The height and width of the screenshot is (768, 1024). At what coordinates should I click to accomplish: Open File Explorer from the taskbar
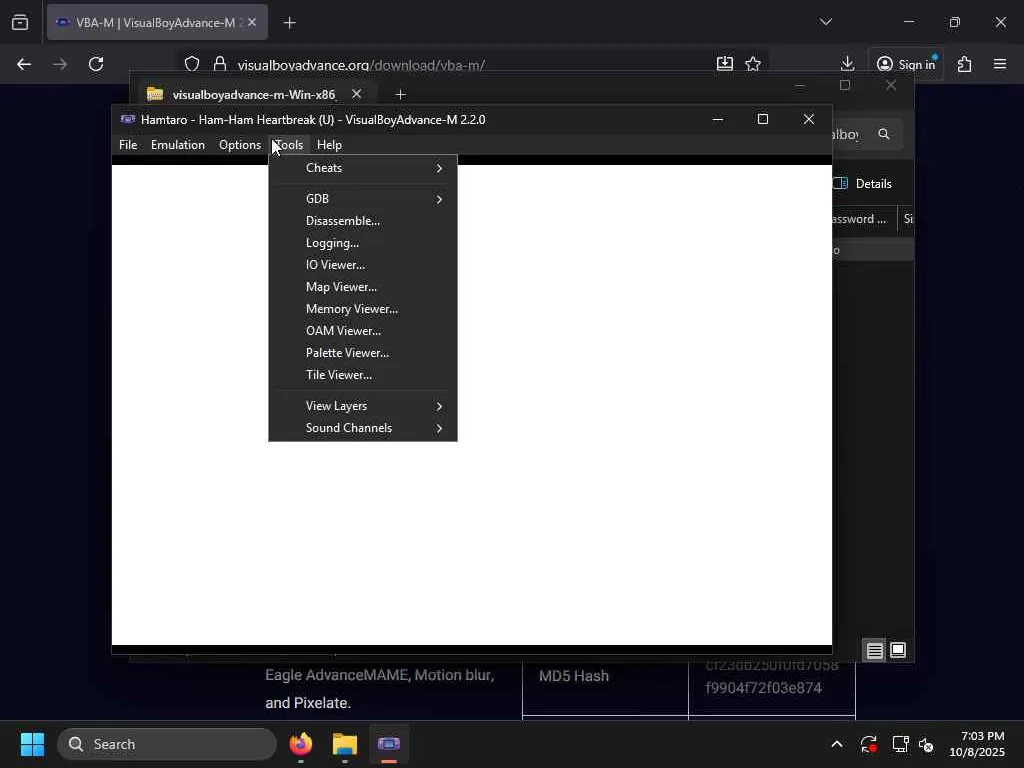(x=345, y=744)
